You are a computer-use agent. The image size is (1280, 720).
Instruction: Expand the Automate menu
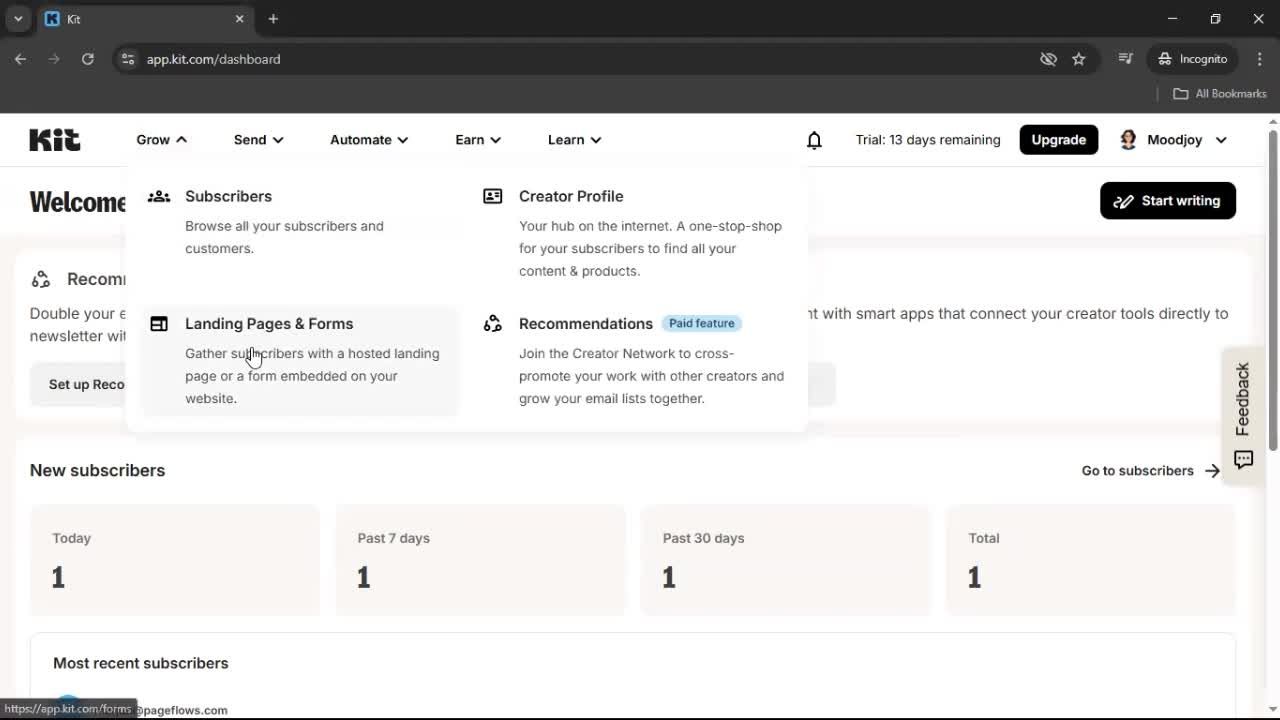pos(368,140)
